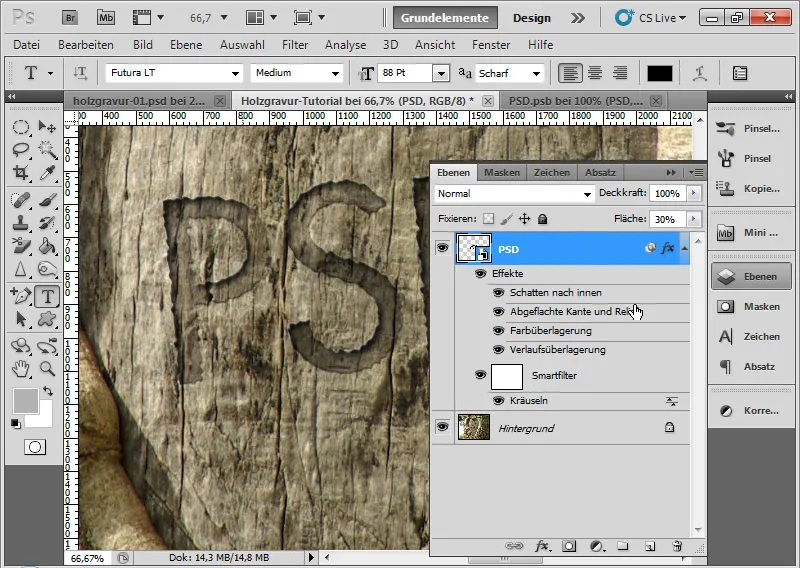Hide the PSD layer

click(x=442, y=249)
